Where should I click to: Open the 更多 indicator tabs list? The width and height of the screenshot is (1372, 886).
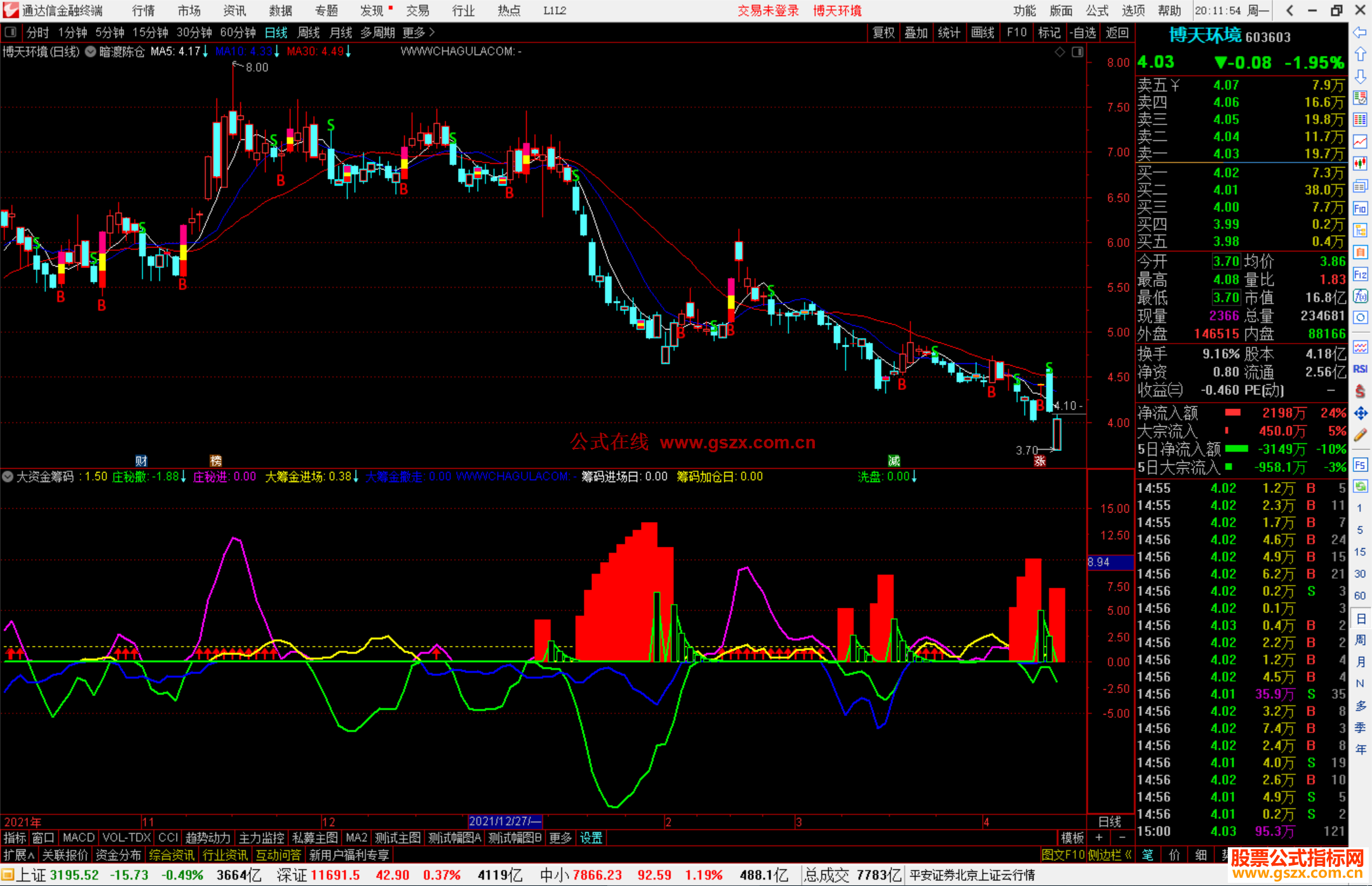tap(560, 838)
